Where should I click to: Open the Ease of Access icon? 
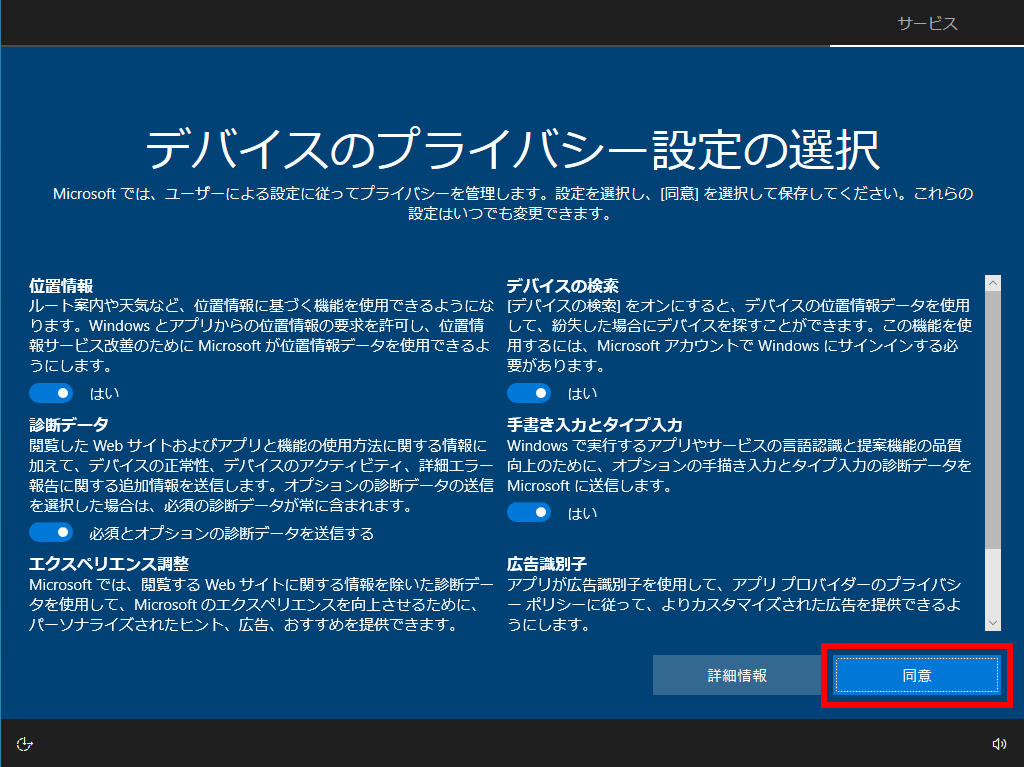24,744
